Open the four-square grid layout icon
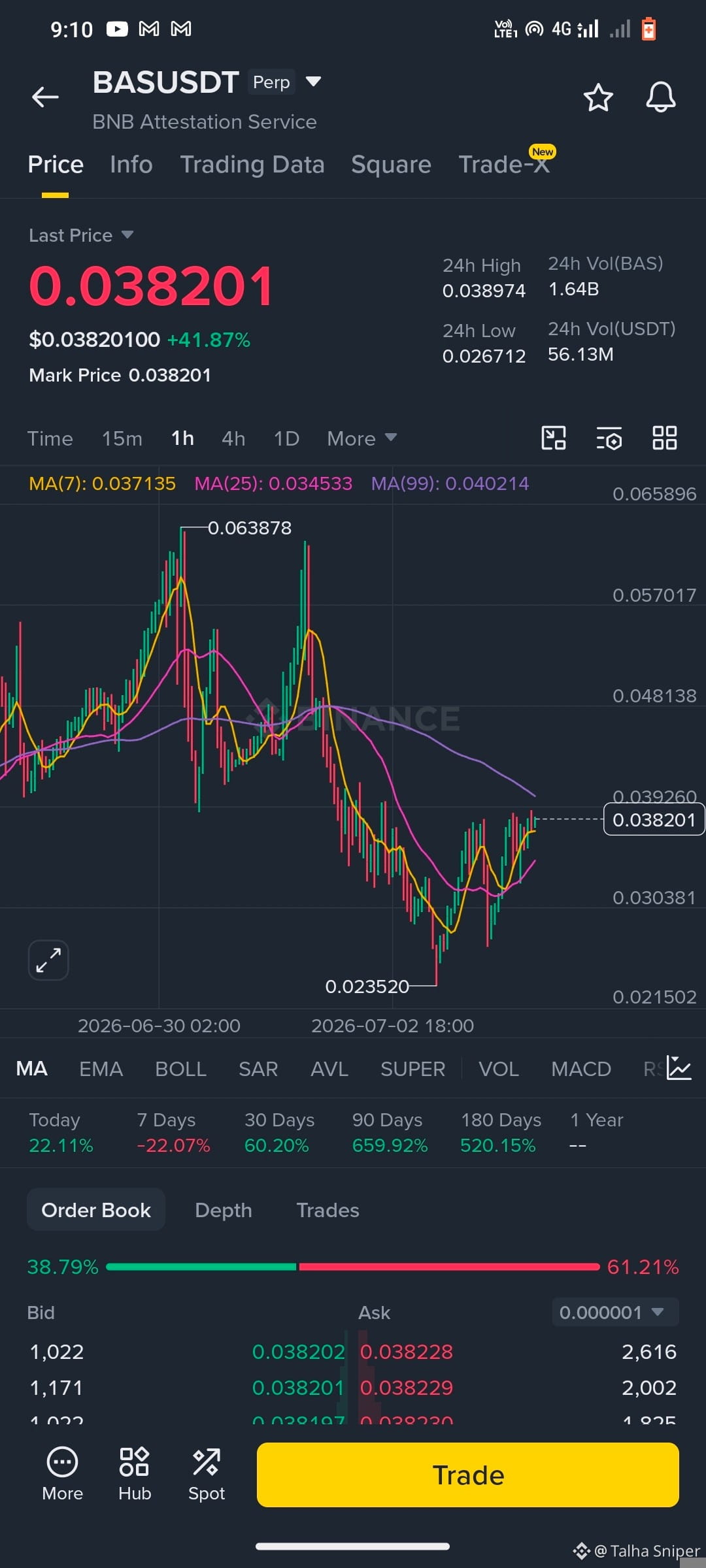706x1568 pixels. (665, 438)
